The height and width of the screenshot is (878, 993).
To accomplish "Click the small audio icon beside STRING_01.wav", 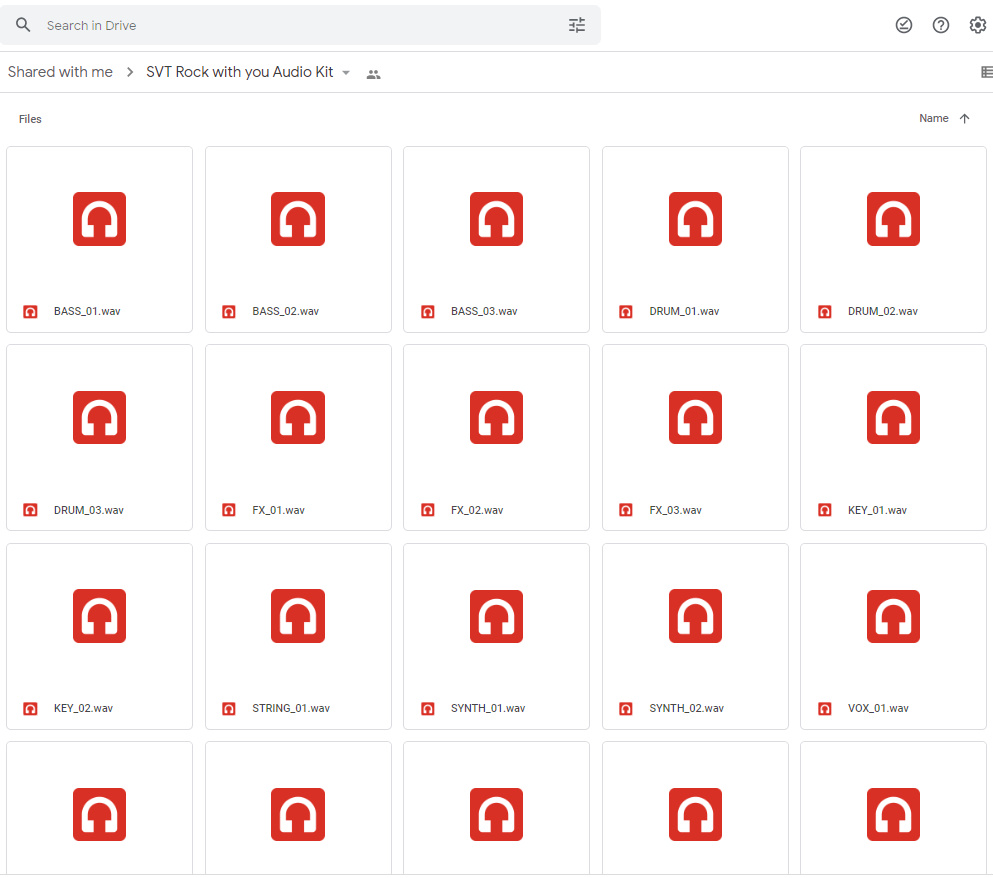I will pos(229,709).
